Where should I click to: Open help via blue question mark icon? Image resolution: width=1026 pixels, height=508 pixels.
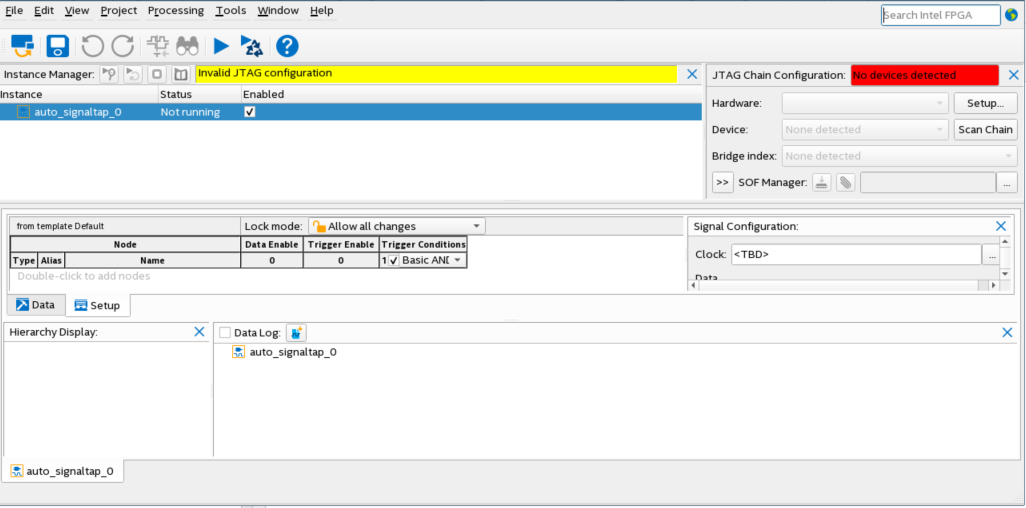(x=287, y=46)
